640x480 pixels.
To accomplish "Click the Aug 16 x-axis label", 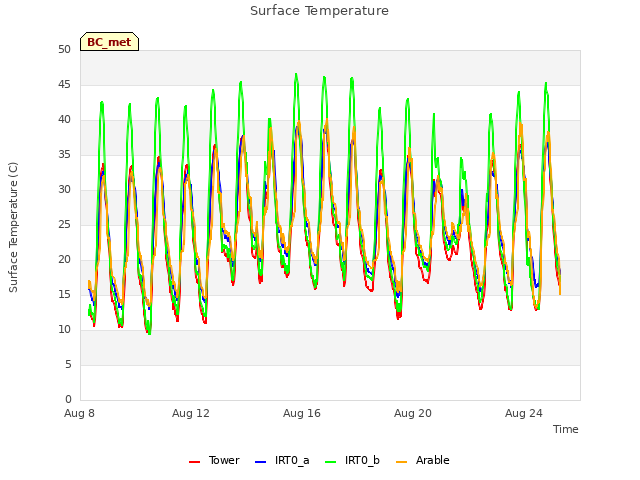I will pyautogui.click(x=302, y=413).
